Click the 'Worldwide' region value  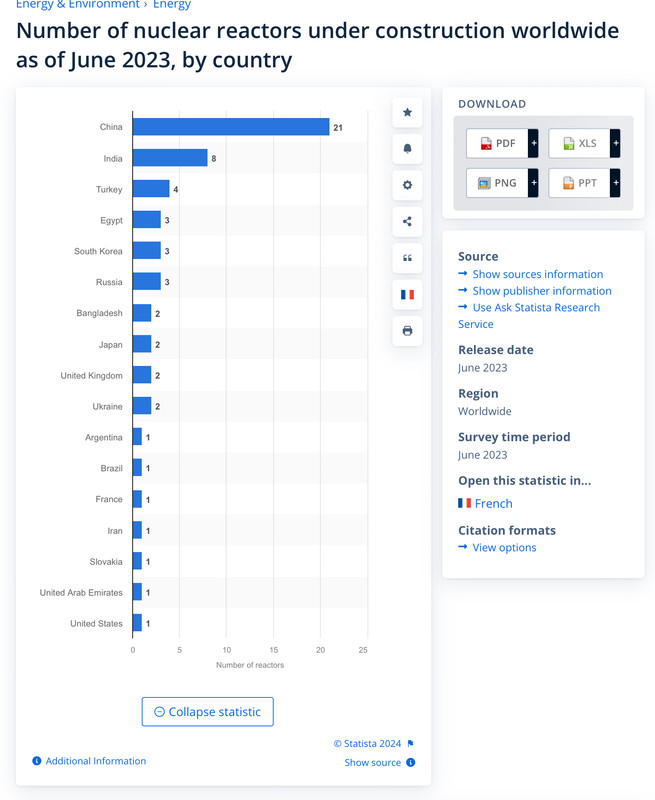pyautogui.click(x=485, y=411)
